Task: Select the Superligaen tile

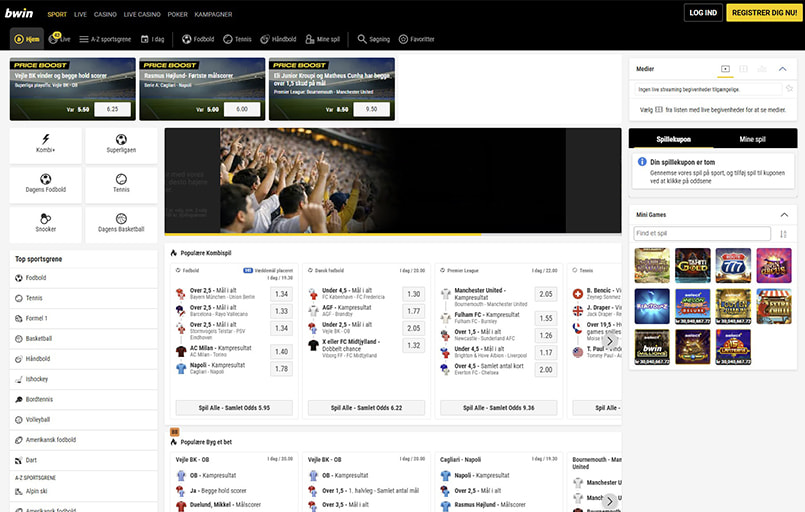Action: (121, 145)
